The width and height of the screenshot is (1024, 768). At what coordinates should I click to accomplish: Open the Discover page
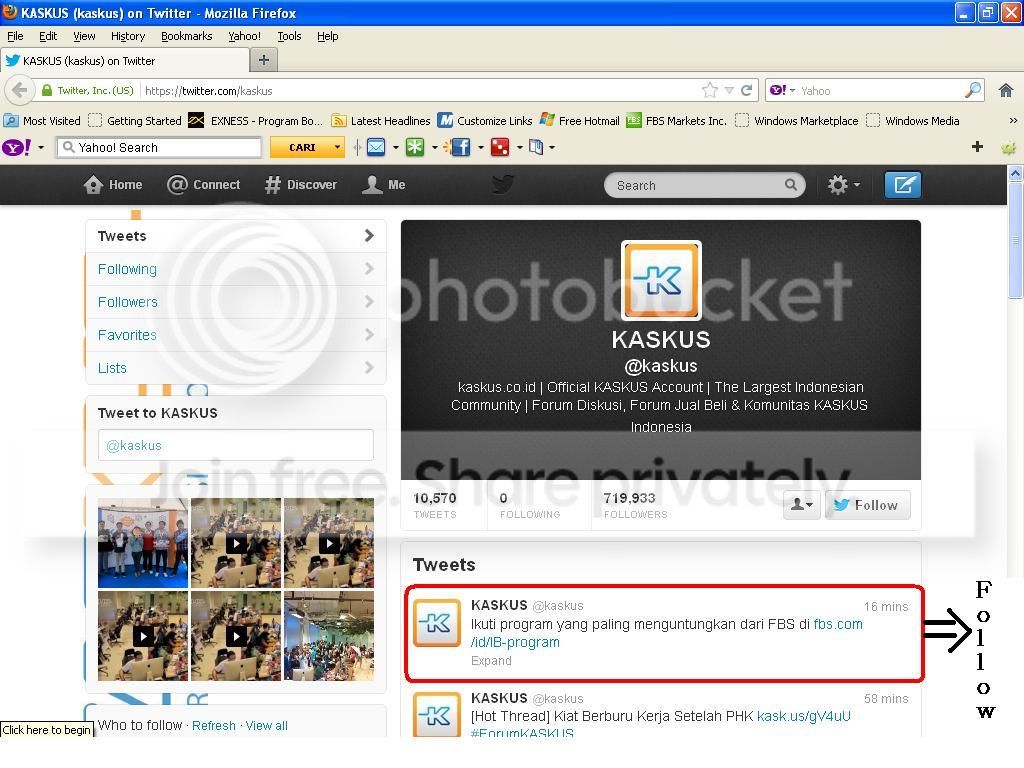point(300,185)
